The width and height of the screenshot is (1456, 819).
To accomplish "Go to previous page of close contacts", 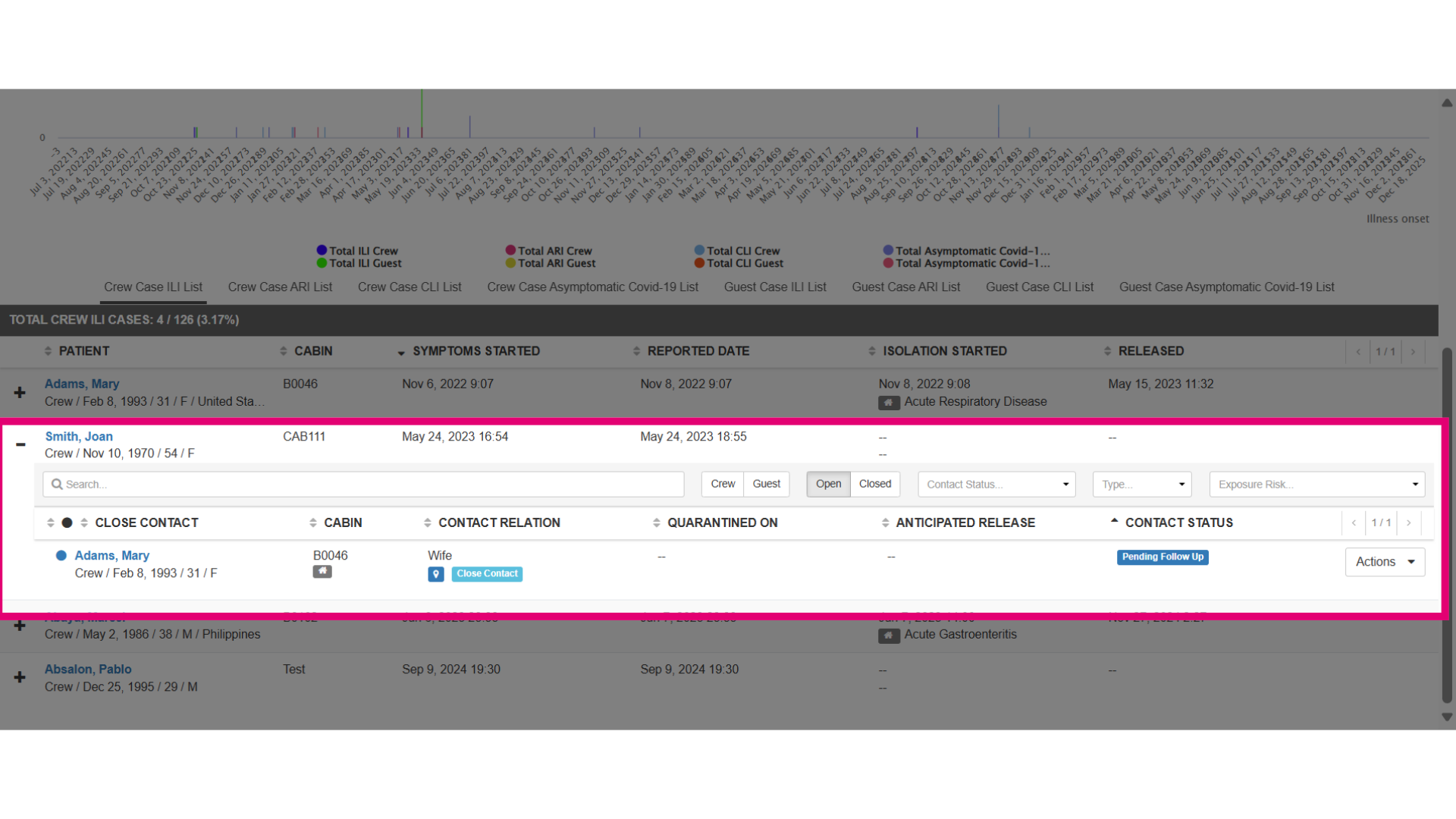I will 1354,523.
